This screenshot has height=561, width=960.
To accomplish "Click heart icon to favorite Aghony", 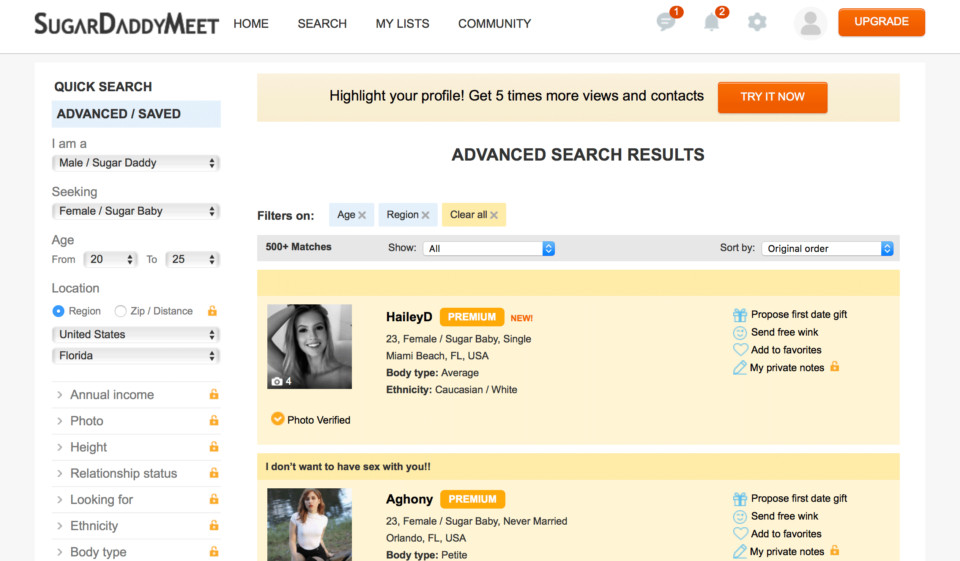I will pyautogui.click(x=740, y=534).
